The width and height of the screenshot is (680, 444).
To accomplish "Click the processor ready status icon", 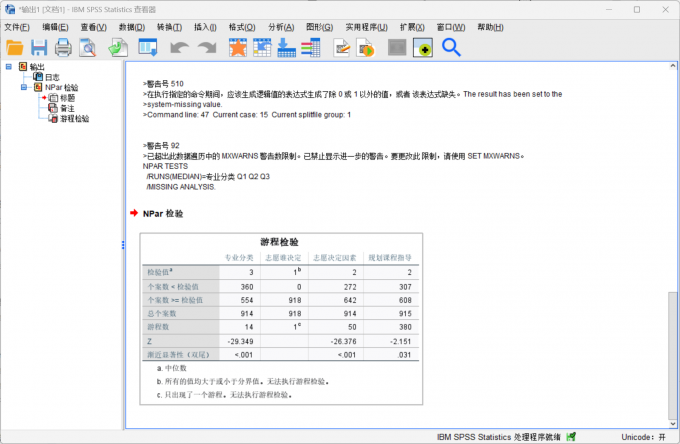I will click(571, 437).
